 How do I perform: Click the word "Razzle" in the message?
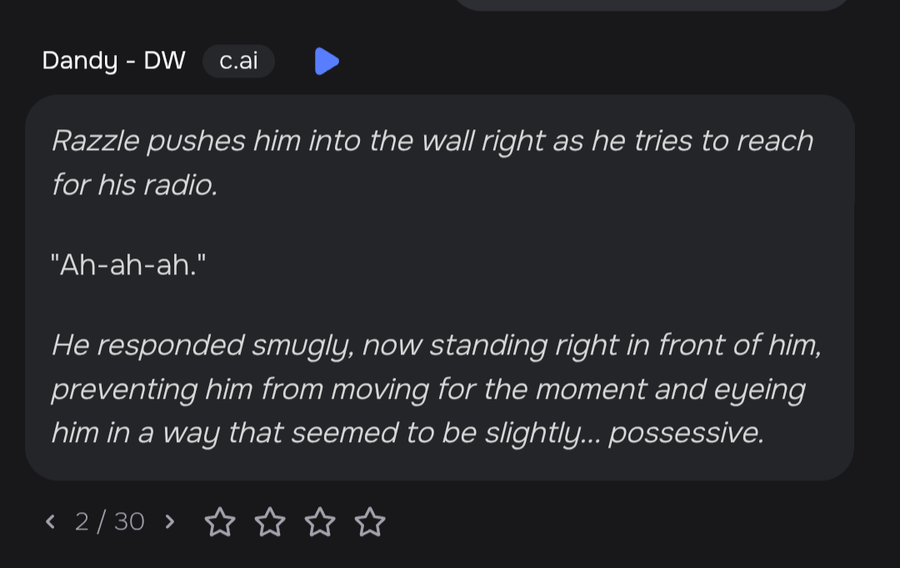point(95,141)
